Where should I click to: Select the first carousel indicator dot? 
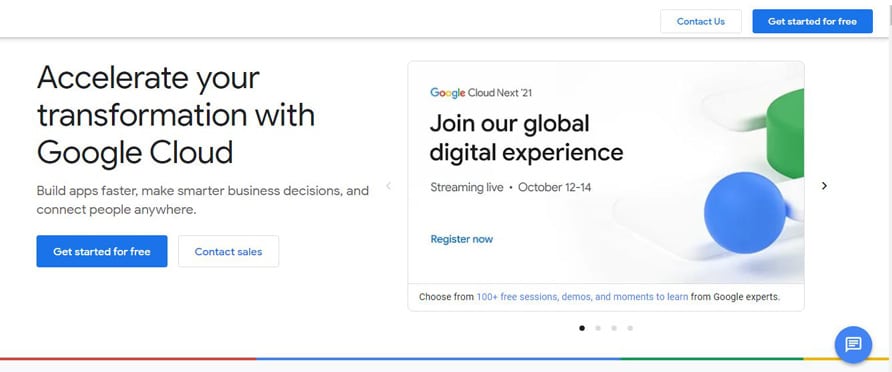click(581, 328)
